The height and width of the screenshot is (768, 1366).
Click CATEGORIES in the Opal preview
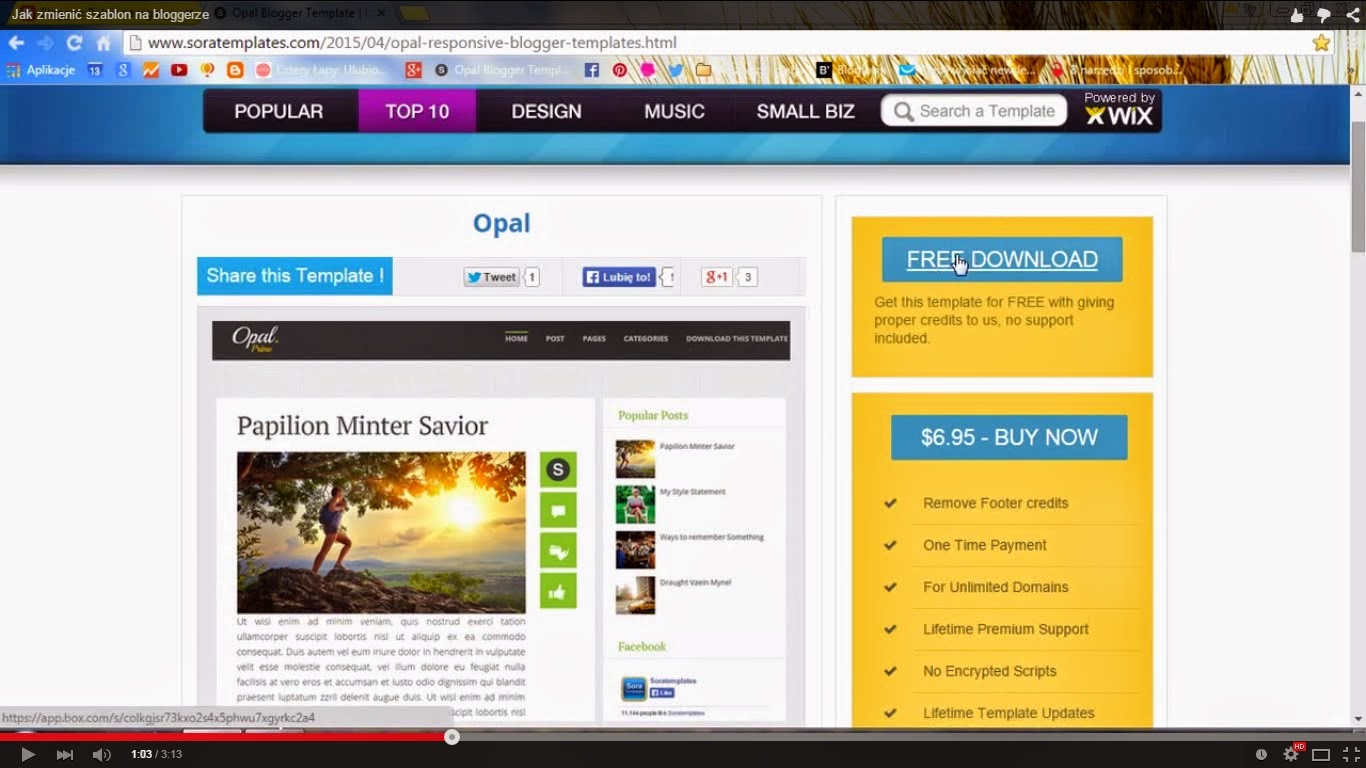coord(646,338)
